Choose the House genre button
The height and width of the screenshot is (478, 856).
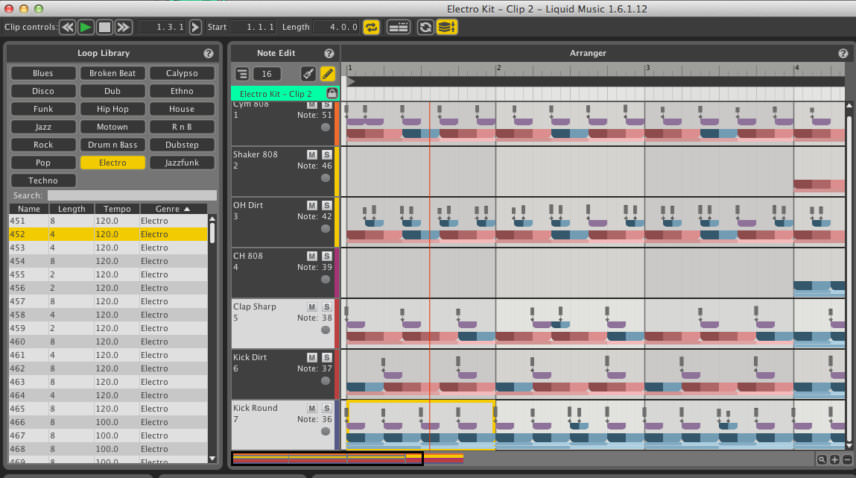coord(182,109)
